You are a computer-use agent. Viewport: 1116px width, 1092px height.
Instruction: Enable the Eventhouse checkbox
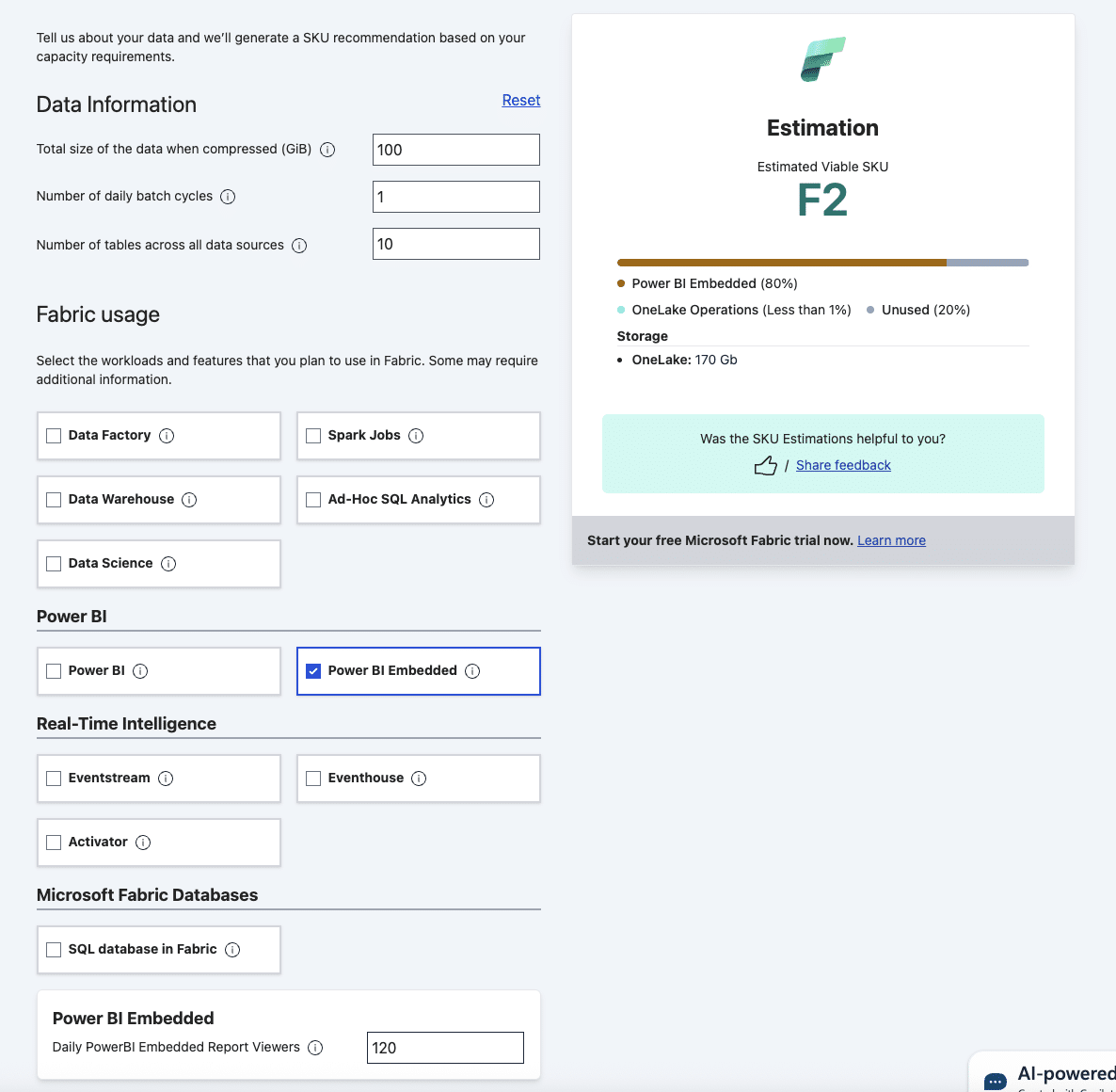[313, 779]
